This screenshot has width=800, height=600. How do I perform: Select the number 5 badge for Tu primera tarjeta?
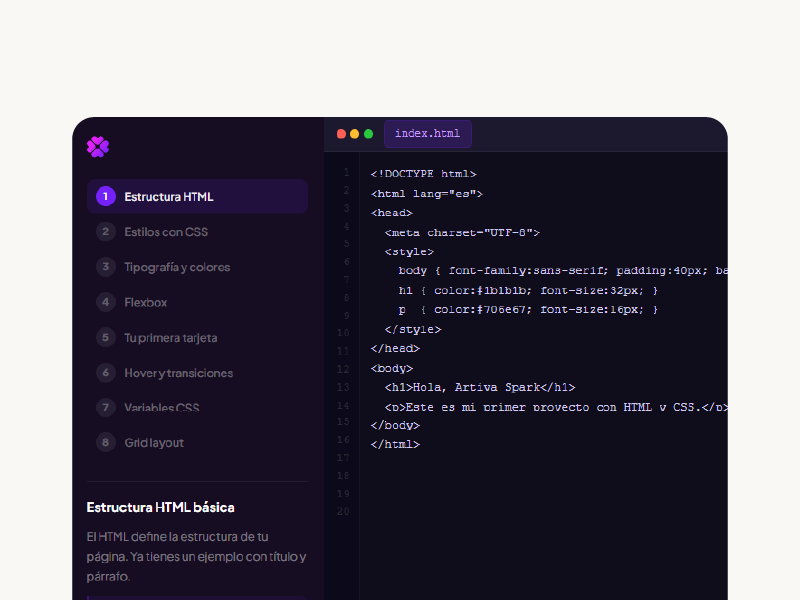click(x=106, y=337)
